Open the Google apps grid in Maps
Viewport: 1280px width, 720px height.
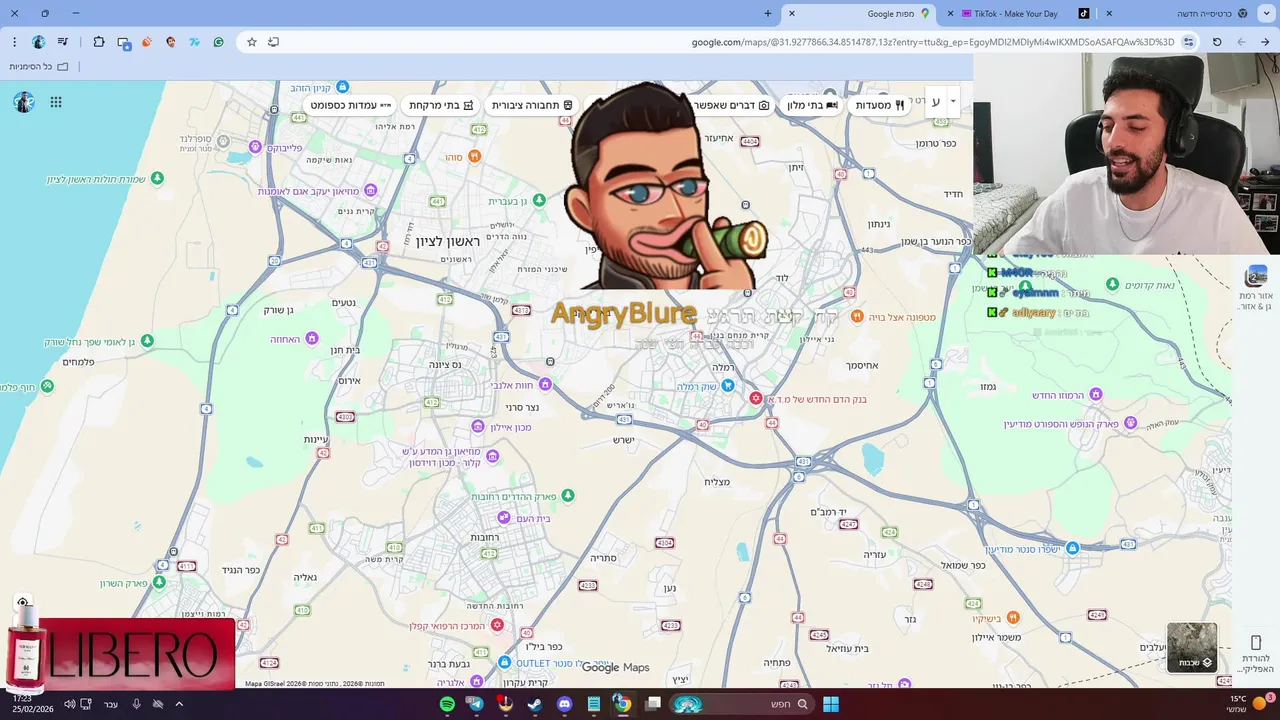[56, 102]
